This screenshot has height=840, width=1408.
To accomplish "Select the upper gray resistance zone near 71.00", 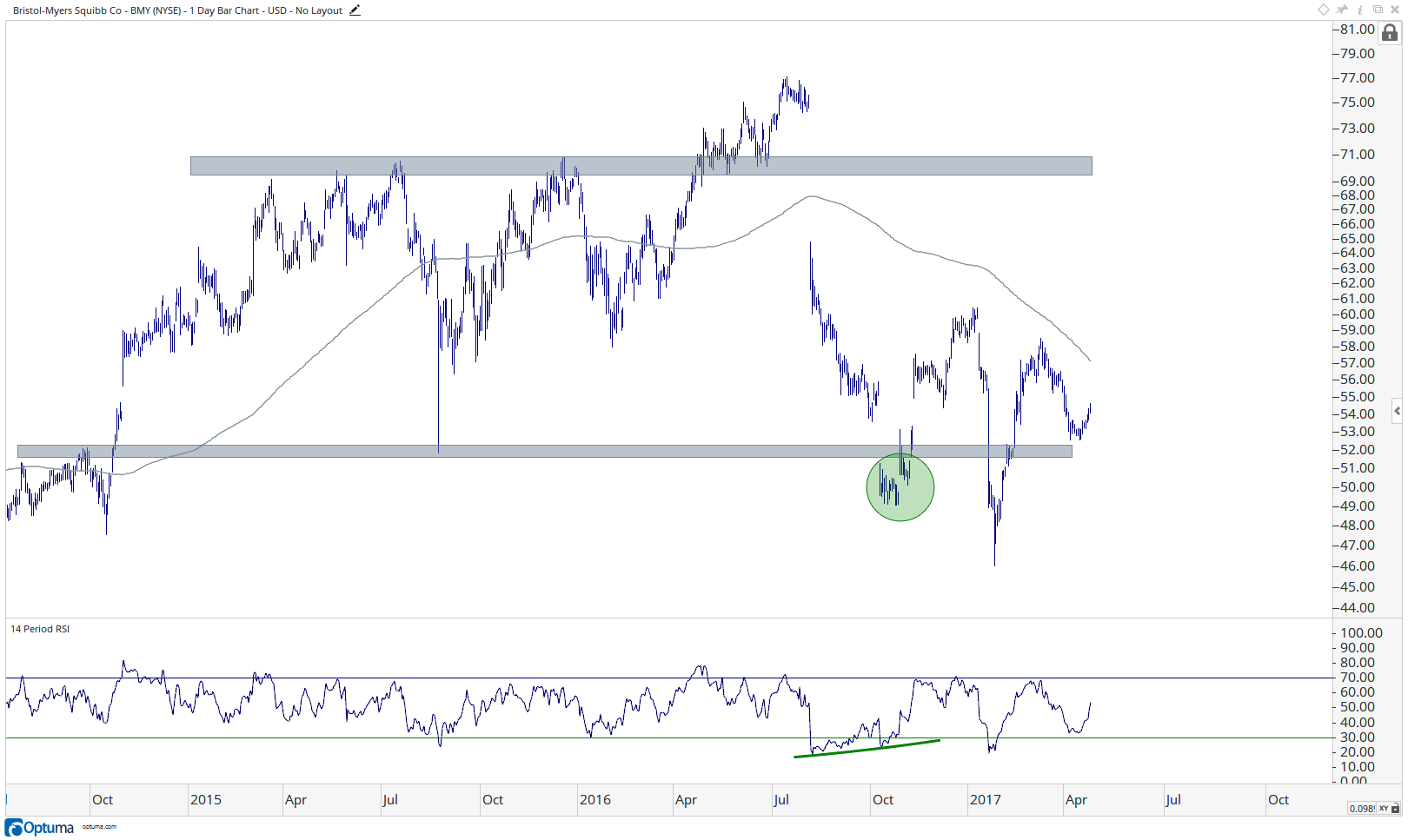I will point(641,166).
